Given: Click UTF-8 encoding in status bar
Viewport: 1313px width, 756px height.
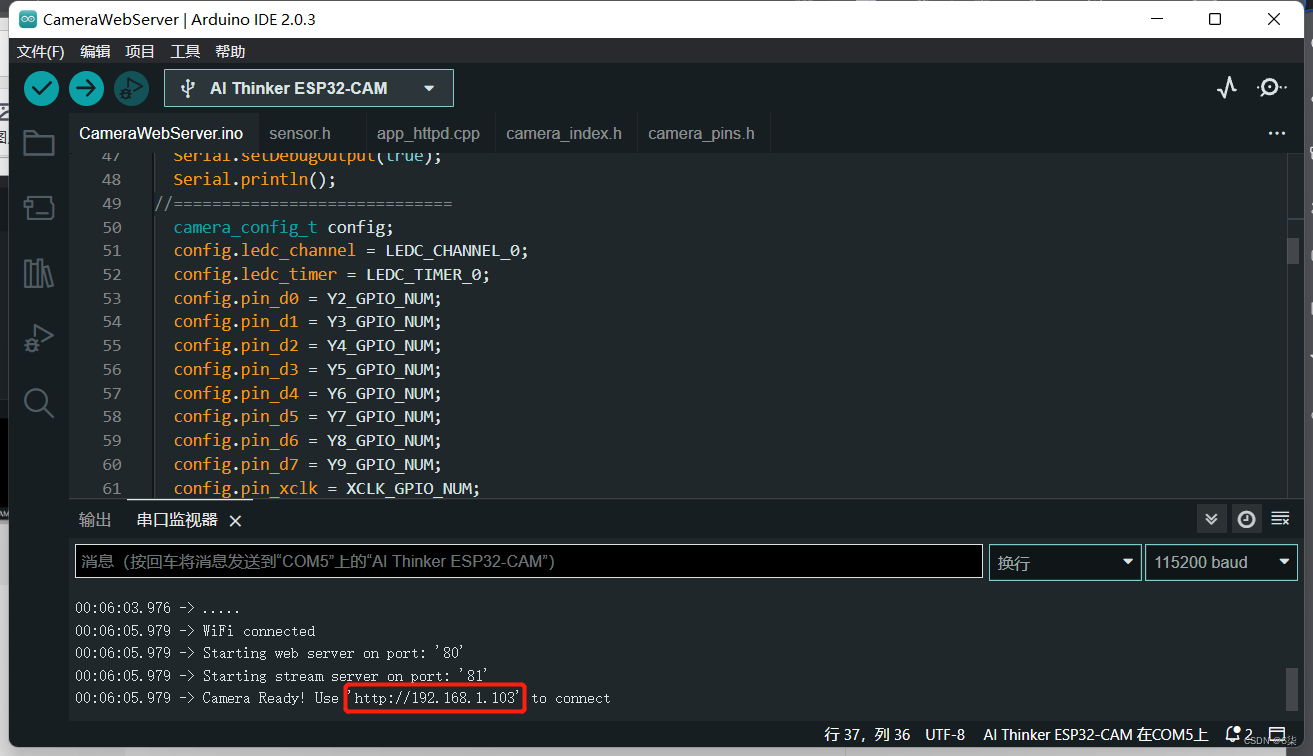Looking at the screenshot, I should [x=946, y=734].
